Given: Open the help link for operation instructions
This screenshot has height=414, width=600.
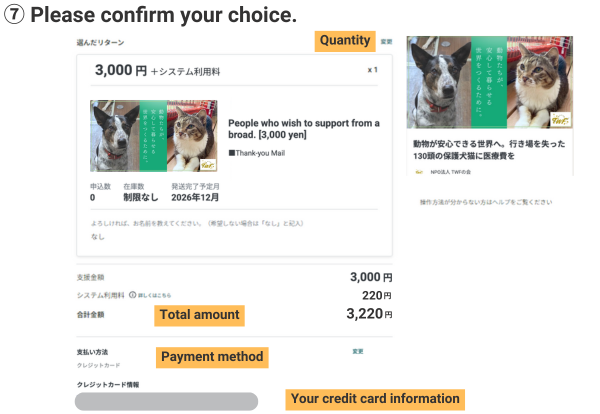Looking at the screenshot, I should coord(472,202).
